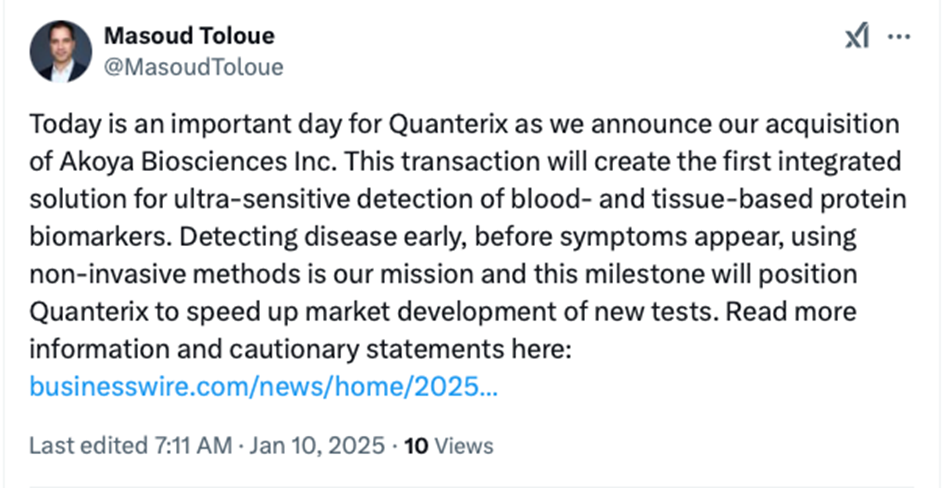Click the Grok xI icon

pos(857,37)
